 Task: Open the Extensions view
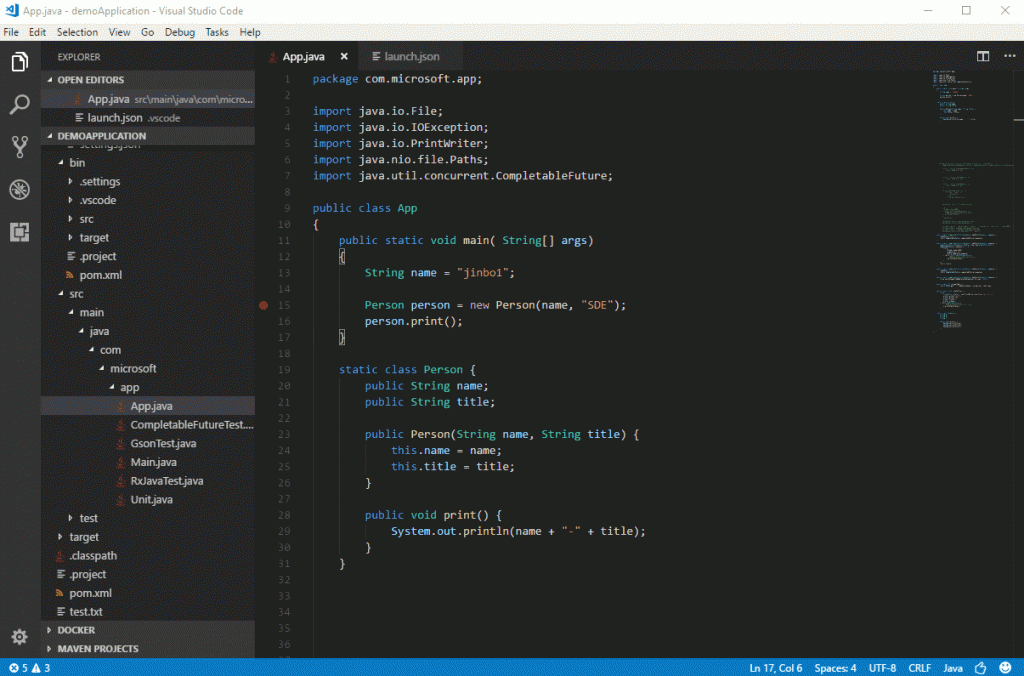pyautogui.click(x=18, y=232)
